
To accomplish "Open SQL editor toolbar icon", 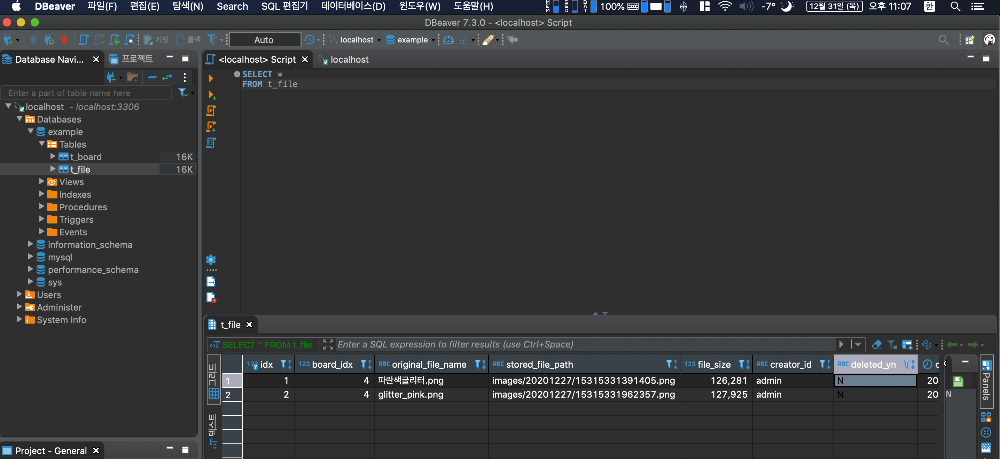I will point(84,40).
